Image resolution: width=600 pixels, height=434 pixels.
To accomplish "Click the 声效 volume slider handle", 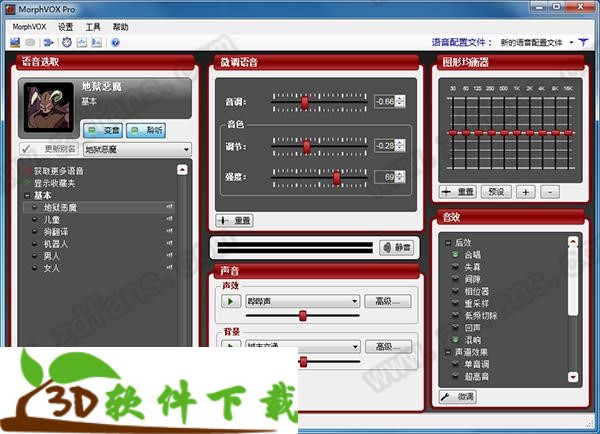I will click(303, 316).
